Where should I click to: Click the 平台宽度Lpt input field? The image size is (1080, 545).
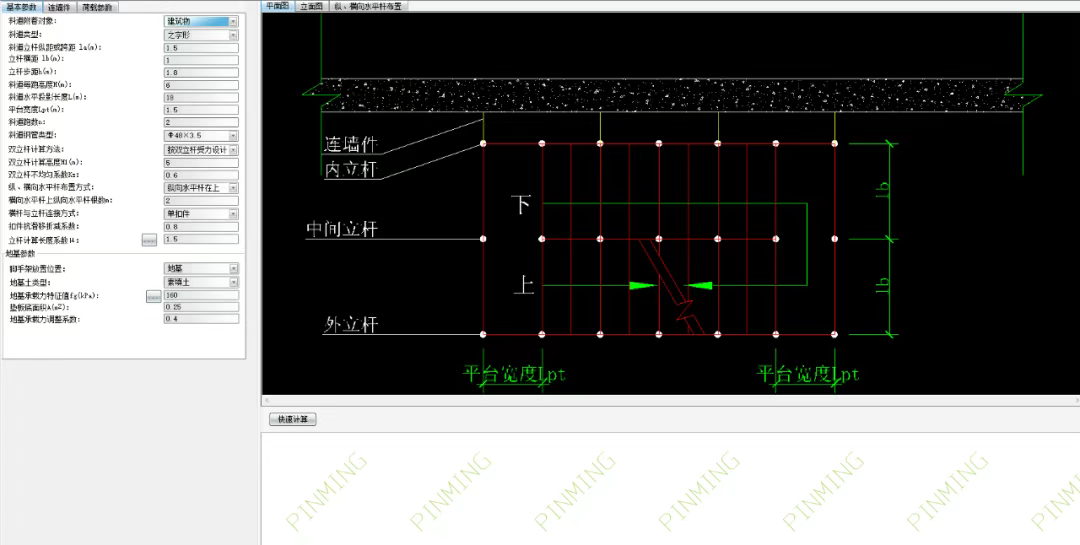[201, 110]
